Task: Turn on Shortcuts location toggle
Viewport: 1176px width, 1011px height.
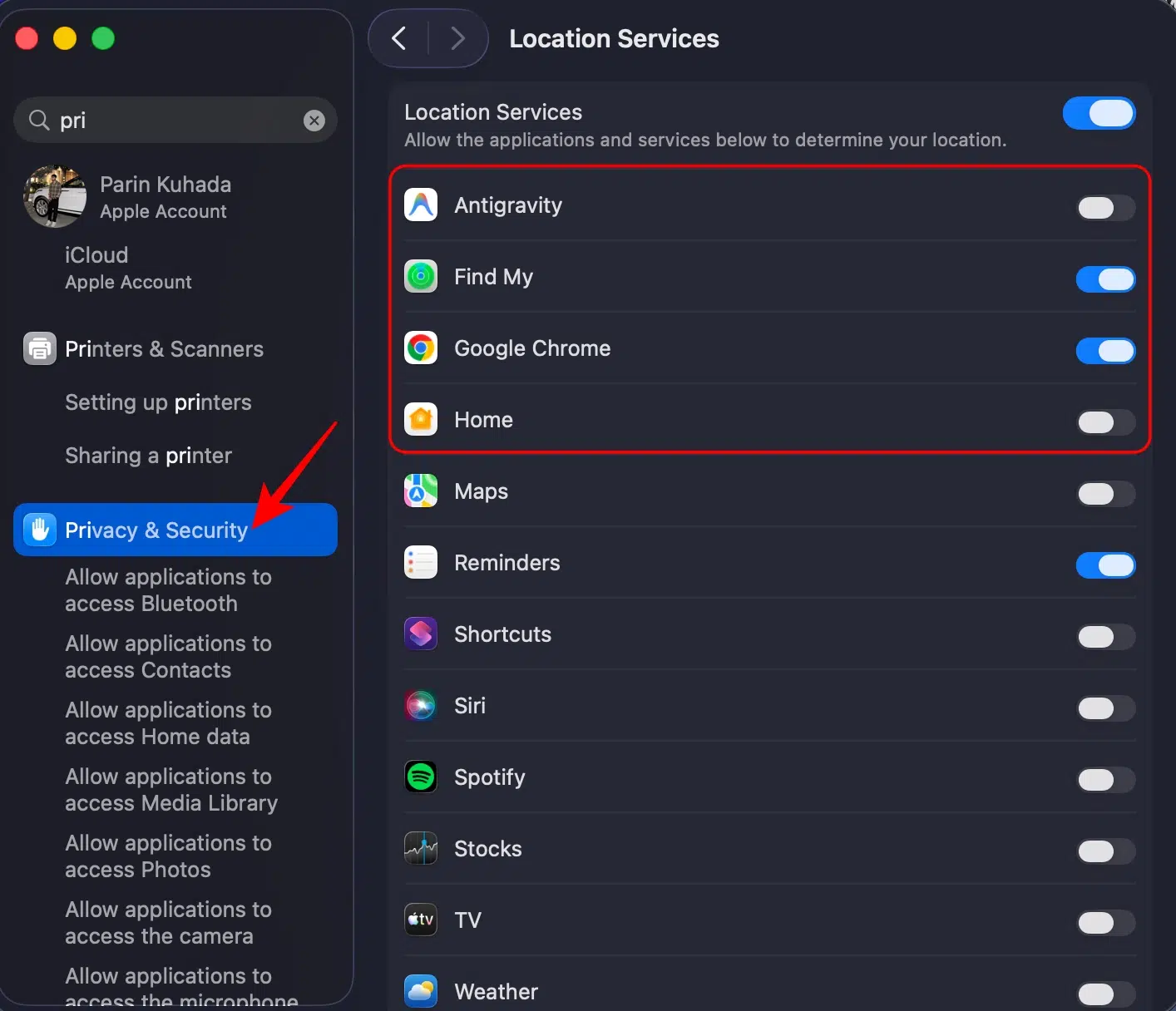Action: [x=1106, y=637]
